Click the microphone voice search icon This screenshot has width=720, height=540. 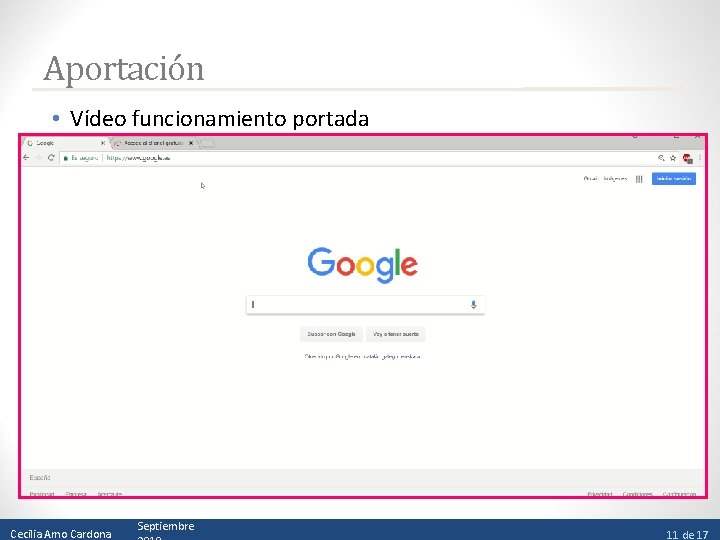tap(473, 304)
